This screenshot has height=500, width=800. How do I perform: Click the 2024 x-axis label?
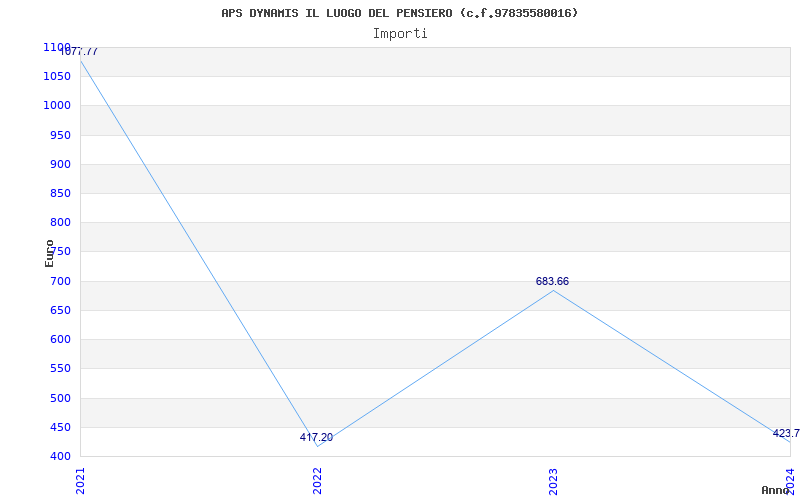pos(790,481)
